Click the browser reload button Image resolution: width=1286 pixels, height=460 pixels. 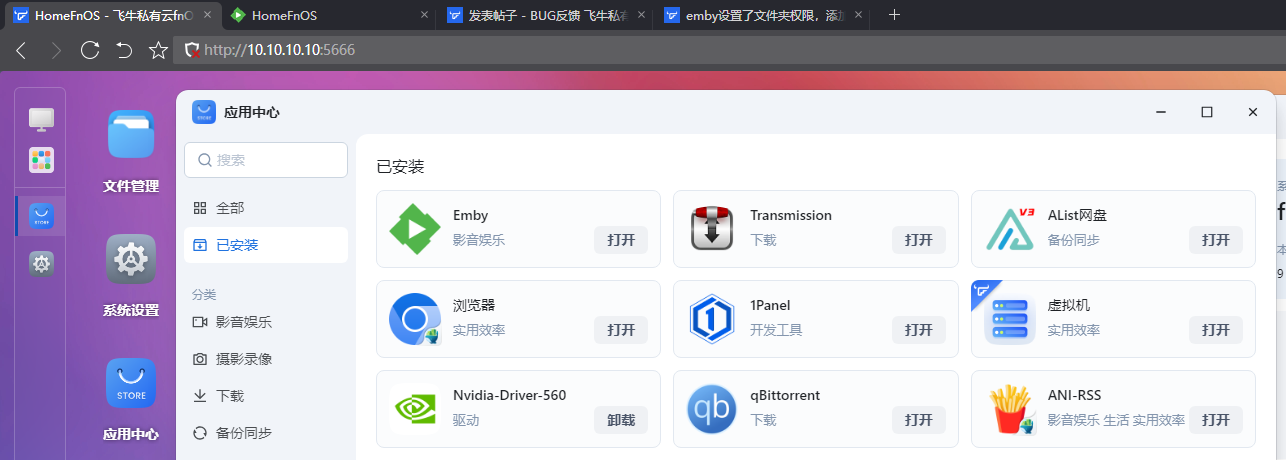[90, 50]
